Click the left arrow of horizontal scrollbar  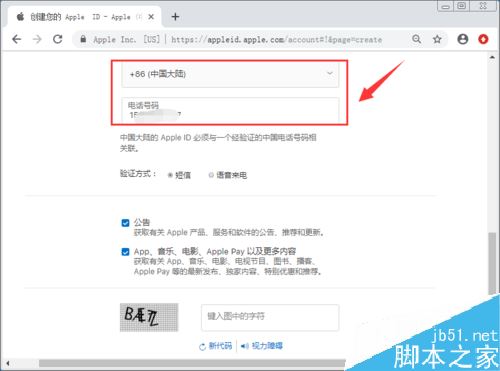[x=8, y=363]
